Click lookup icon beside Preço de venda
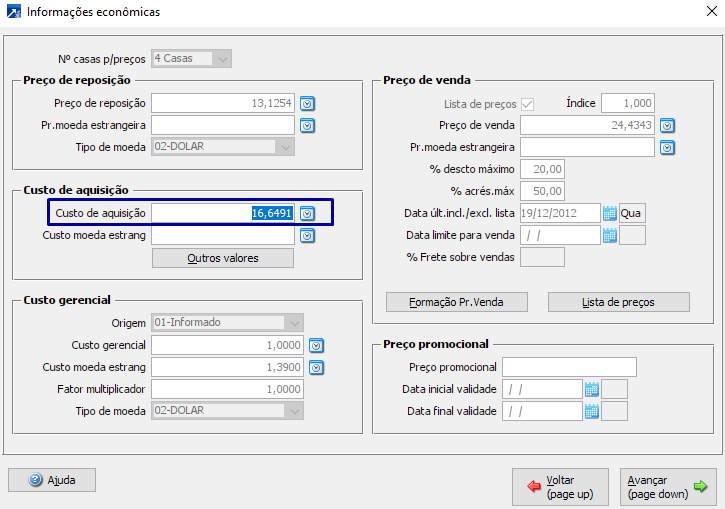Screen dimensions: 725x509 668,125
